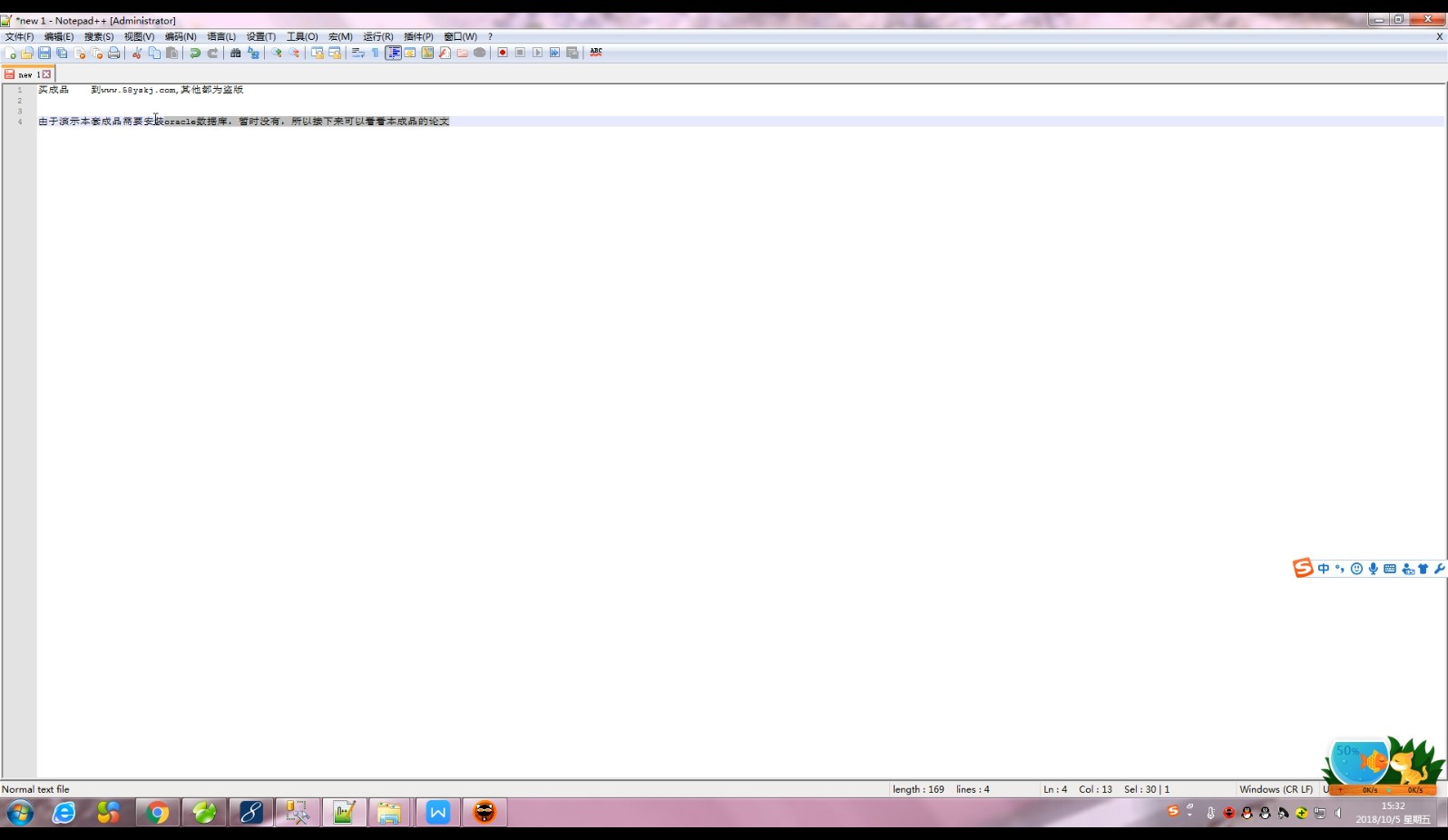Click Windows (CR LF) in status bar

[1276, 789]
